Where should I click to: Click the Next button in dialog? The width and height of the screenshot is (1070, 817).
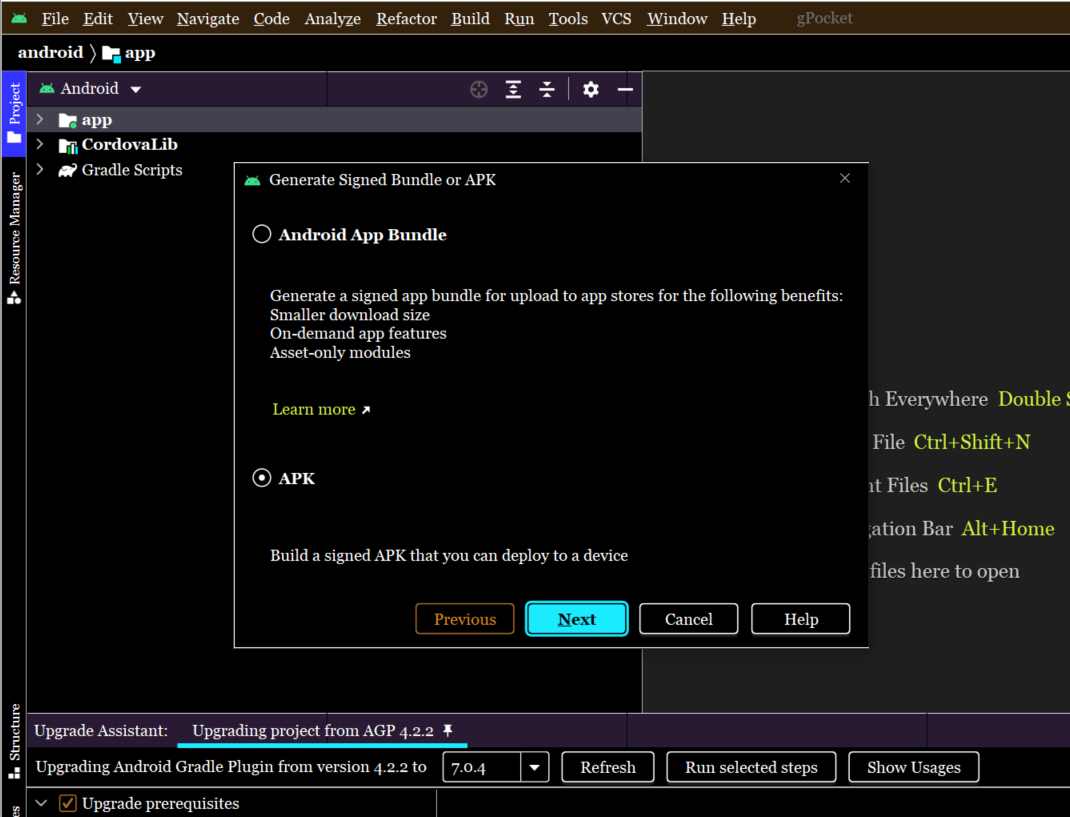pos(577,619)
